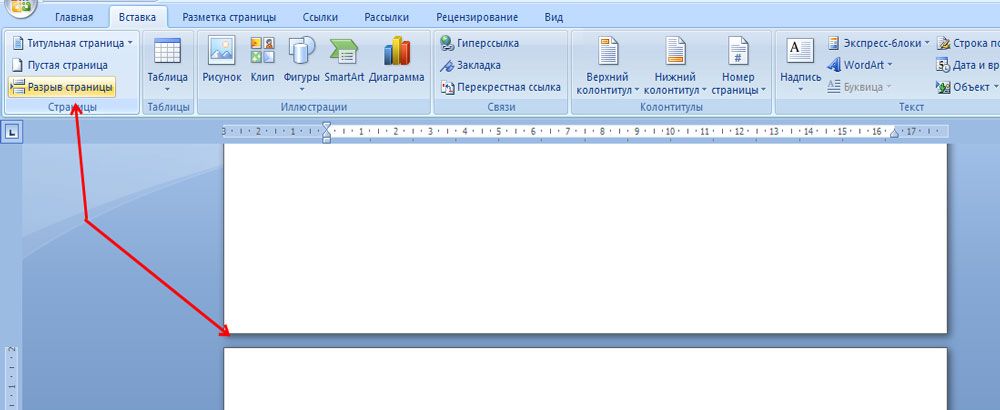Image resolution: width=1000 pixels, height=410 pixels.
Task: Click the Разрыв страницы button
Action: (60, 86)
